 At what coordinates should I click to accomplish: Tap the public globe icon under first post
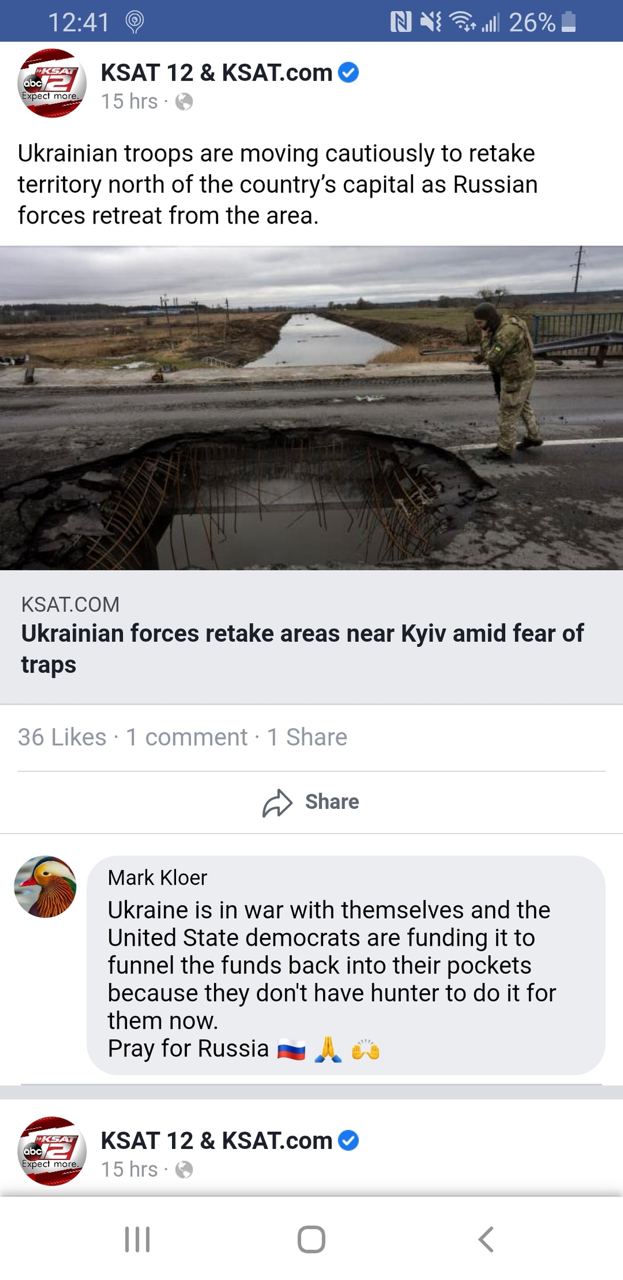coord(183,101)
